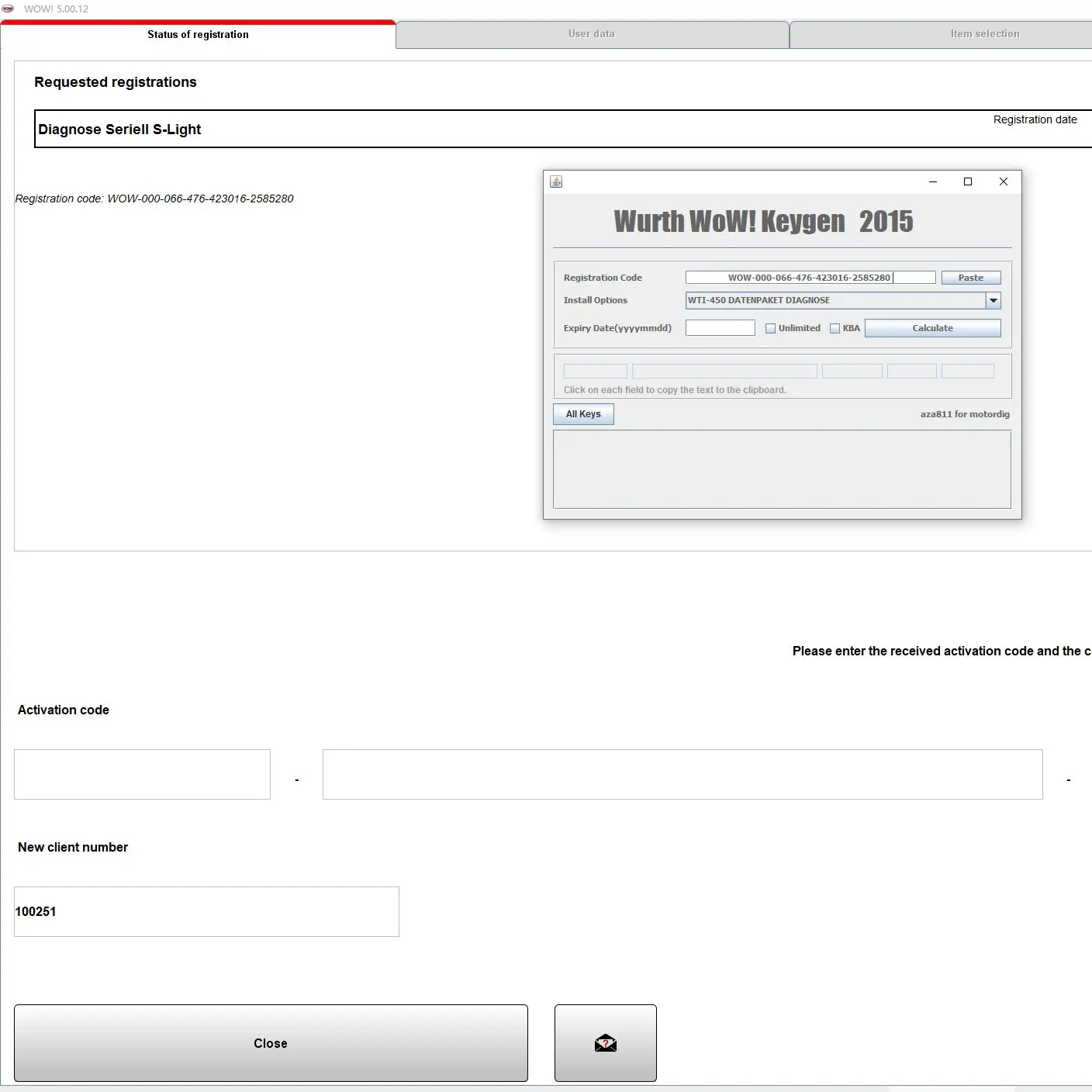This screenshot has height=1092, width=1092.
Task: Click the Registration date column label
Action: pyautogui.click(x=1035, y=119)
